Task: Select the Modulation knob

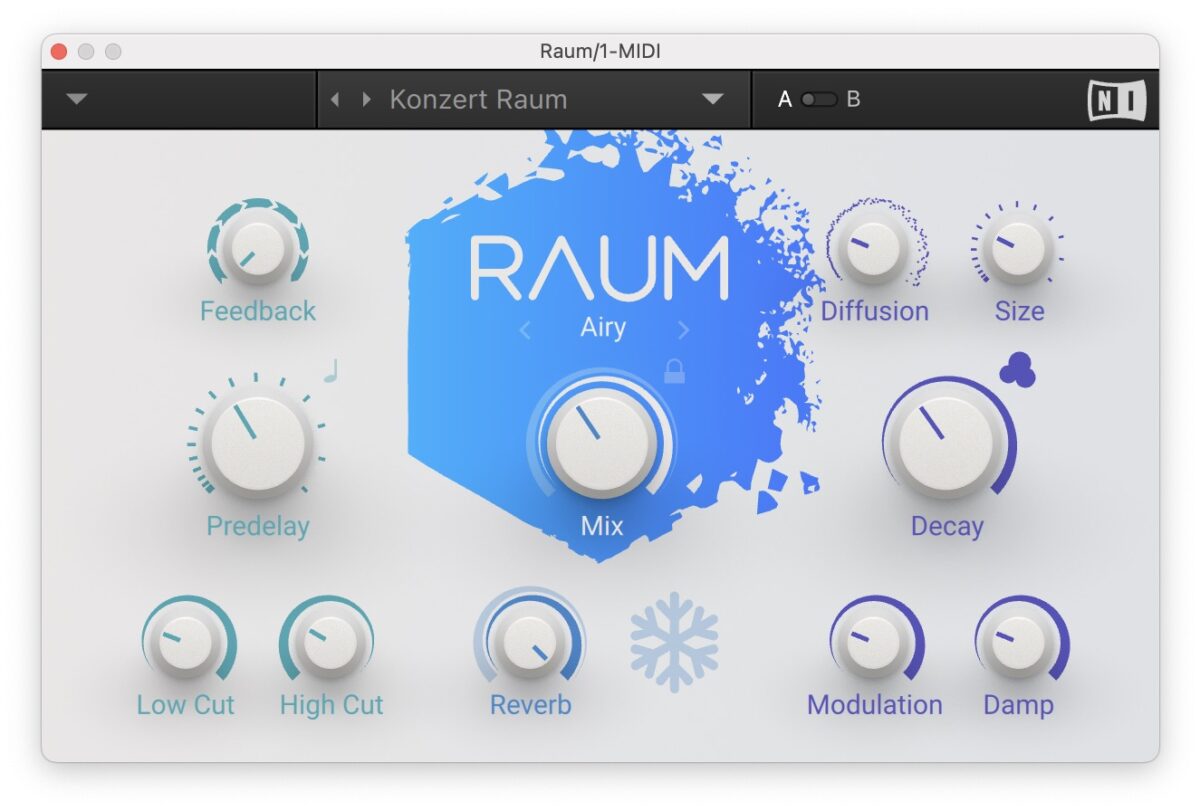Action: coord(873,643)
